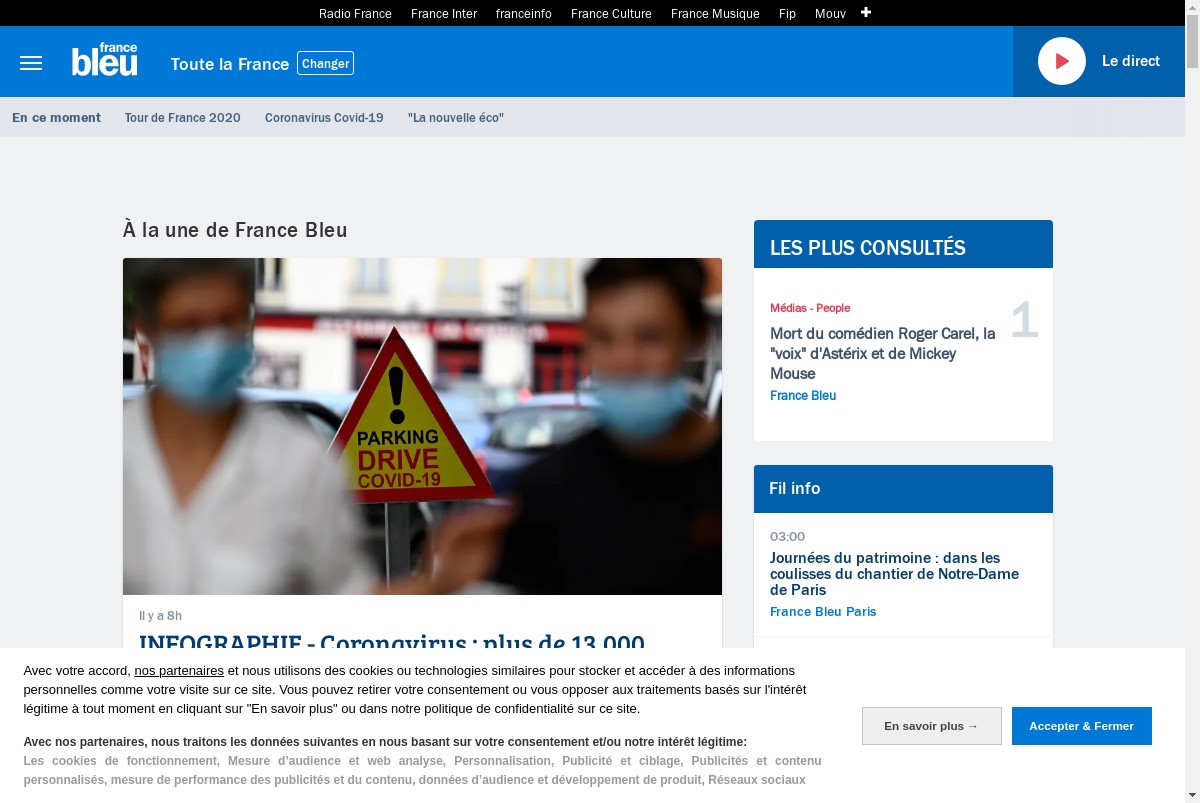Click 'À la une de France Bleu' heading
Viewport: 1200px width, 803px height.
(235, 230)
